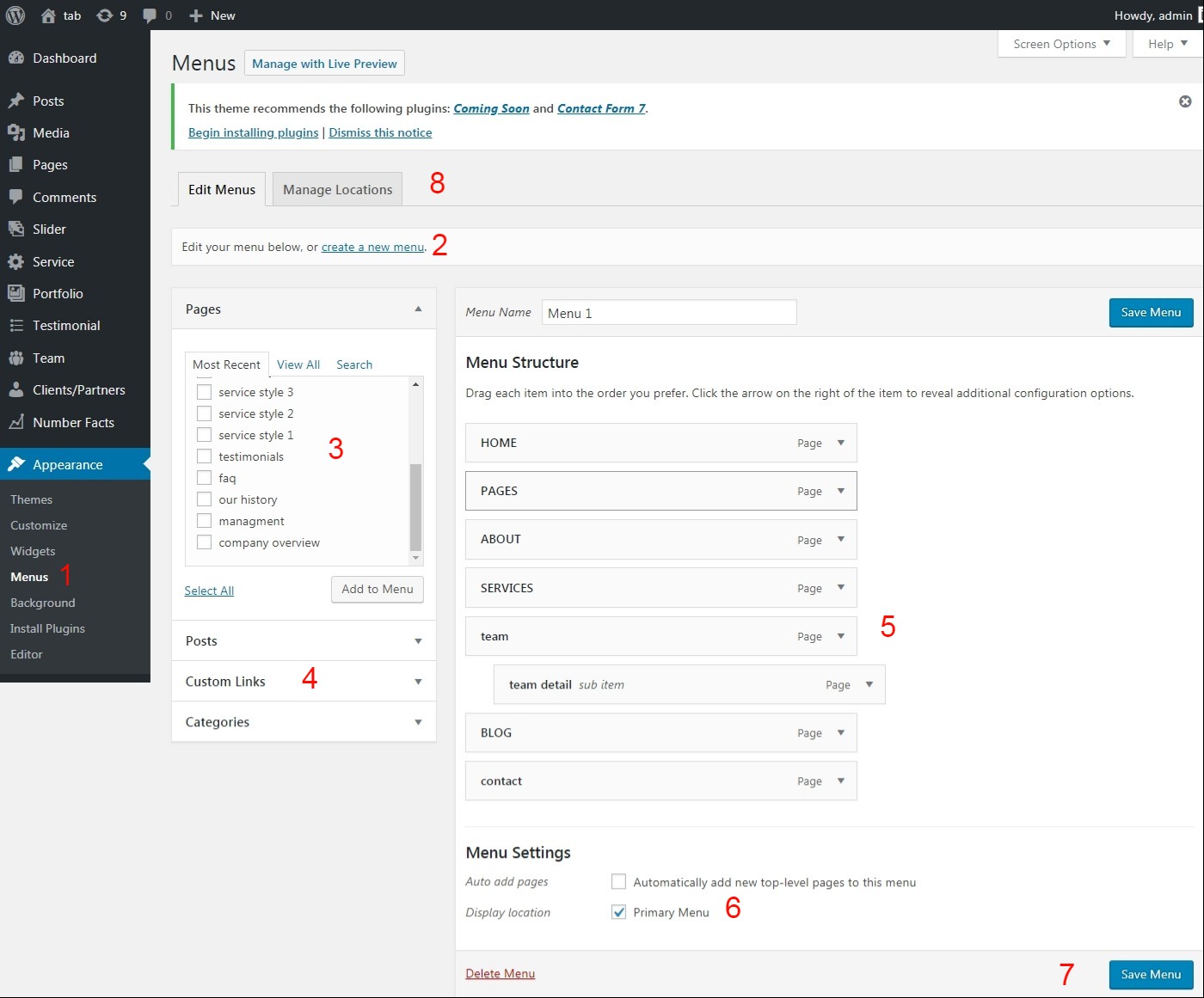Click Manage with Live Preview button
This screenshot has width=1204, height=998.
point(324,64)
